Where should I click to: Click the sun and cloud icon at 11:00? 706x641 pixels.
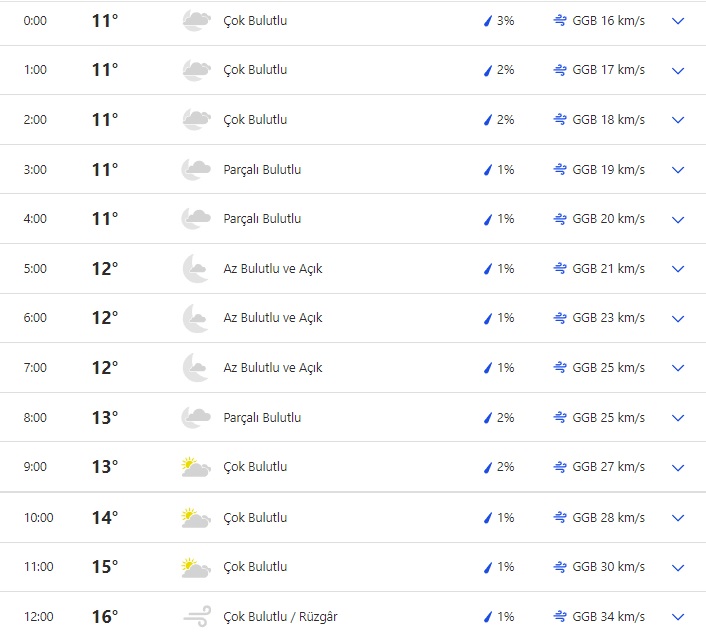click(196, 566)
